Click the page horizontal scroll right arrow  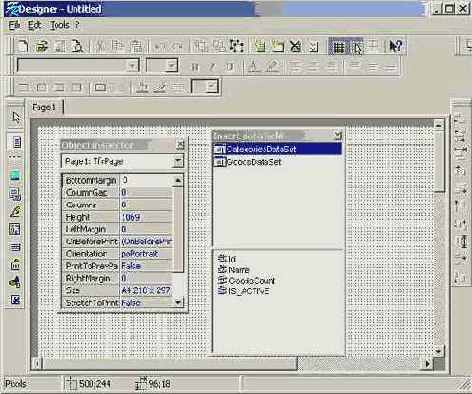click(428, 364)
